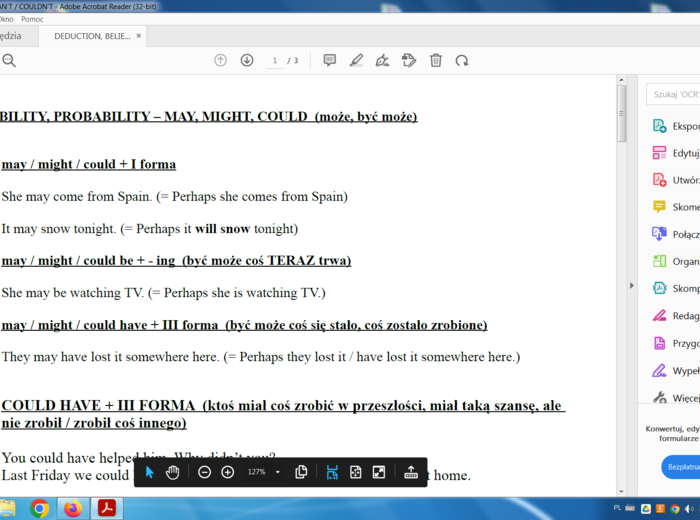Go to next page with down arrow
The image size is (700, 520).
(247, 61)
